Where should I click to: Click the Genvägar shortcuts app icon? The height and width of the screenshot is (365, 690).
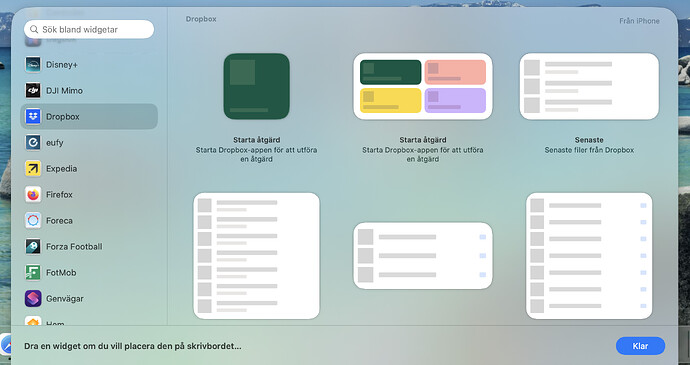pyautogui.click(x=33, y=299)
